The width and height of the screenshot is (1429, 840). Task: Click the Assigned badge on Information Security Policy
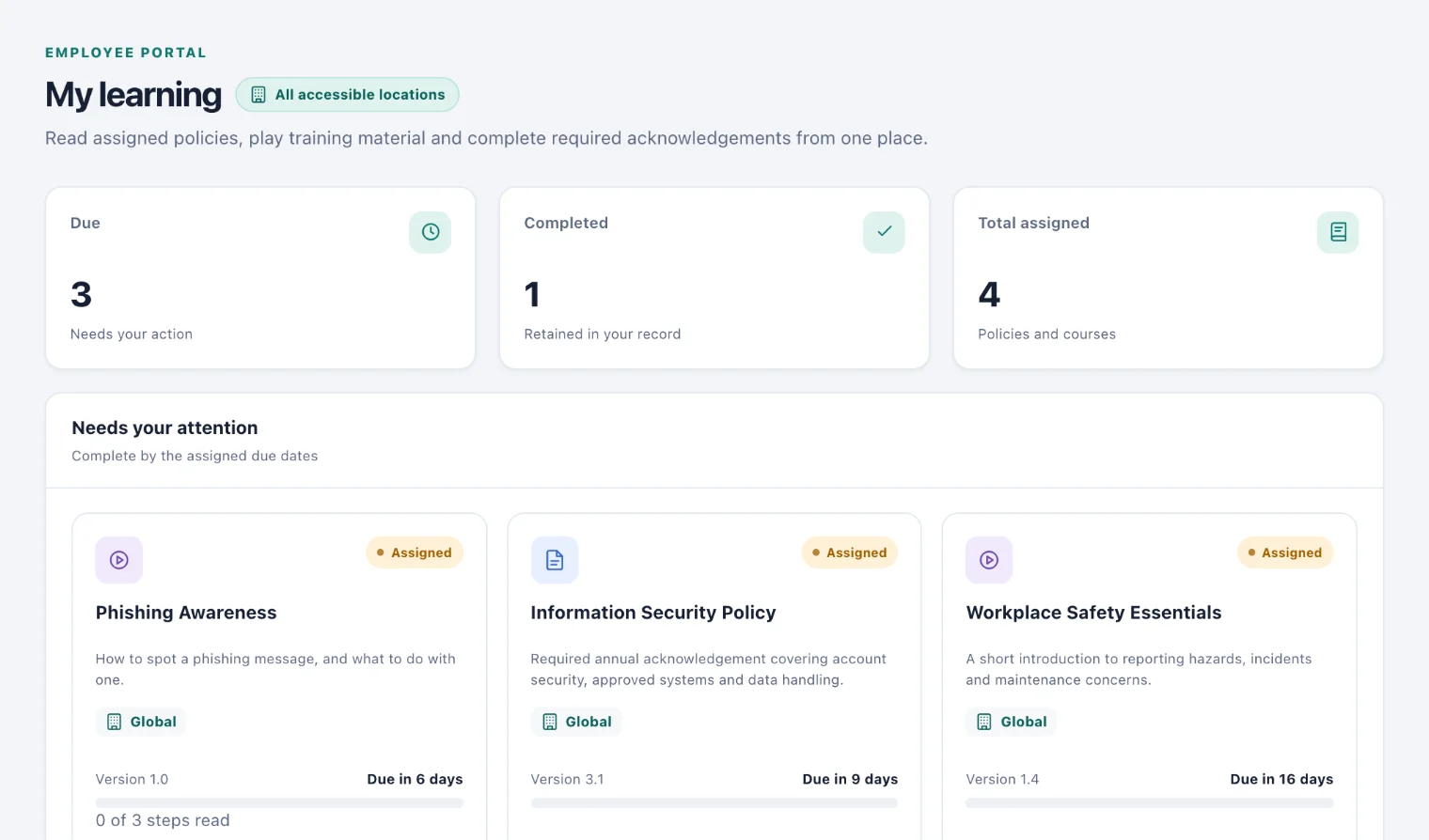[x=850, y=552]
